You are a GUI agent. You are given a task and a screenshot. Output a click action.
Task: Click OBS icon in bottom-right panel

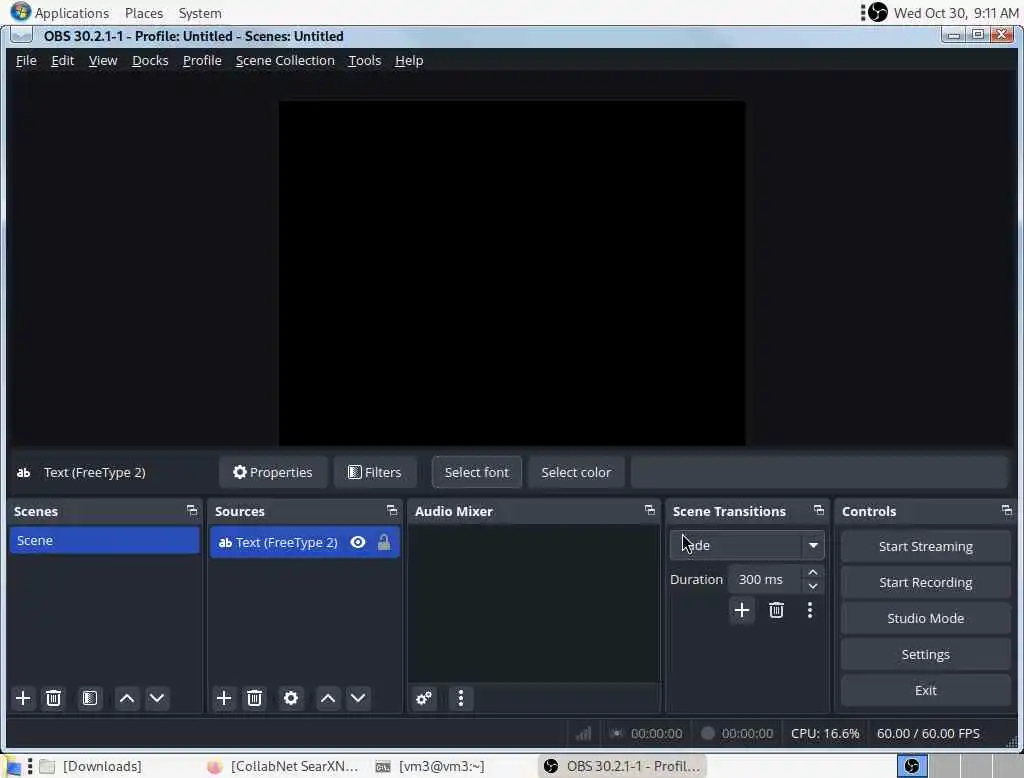click(x=912, y=766)
